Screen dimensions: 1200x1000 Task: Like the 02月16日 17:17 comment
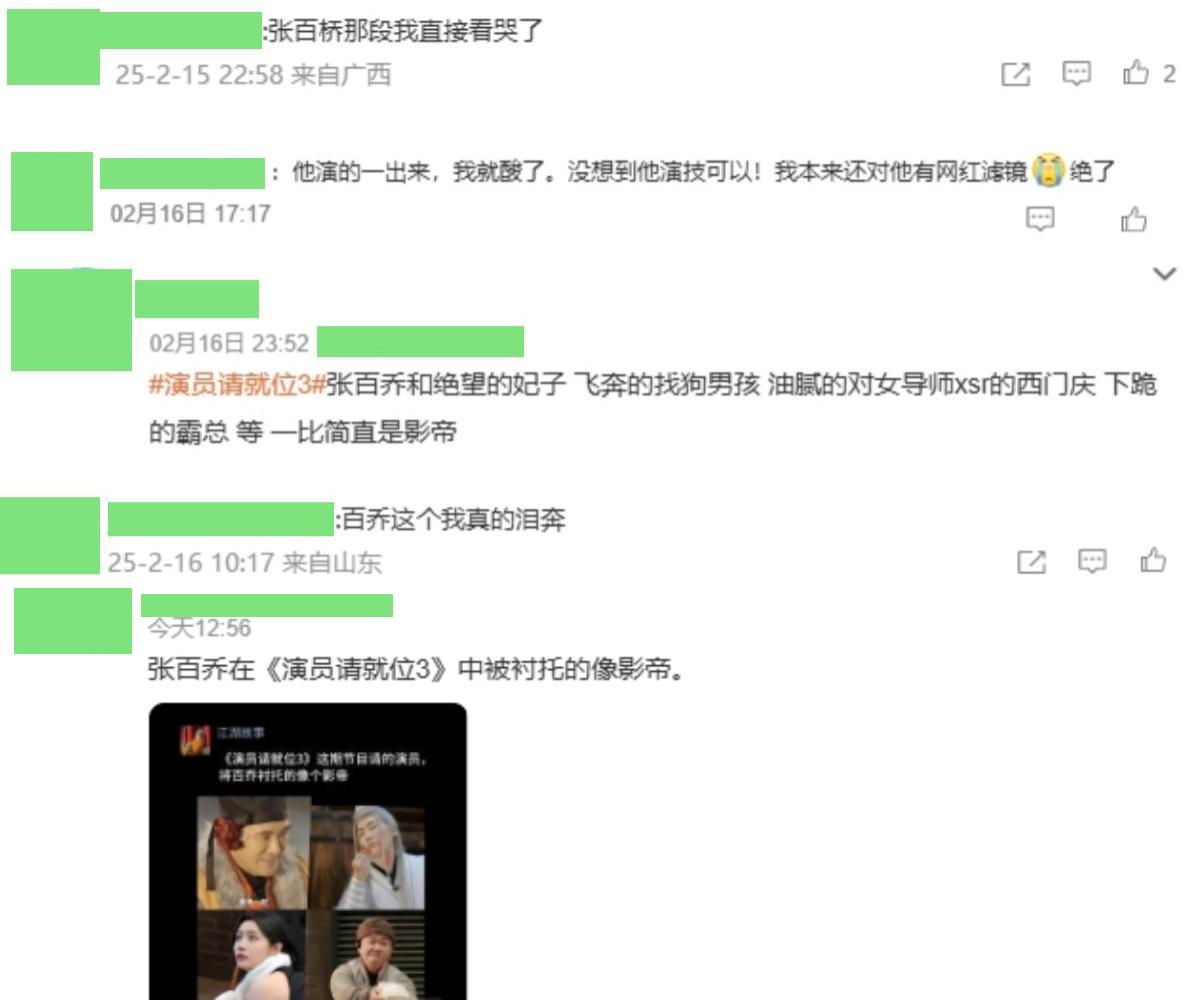point(1133,218)
